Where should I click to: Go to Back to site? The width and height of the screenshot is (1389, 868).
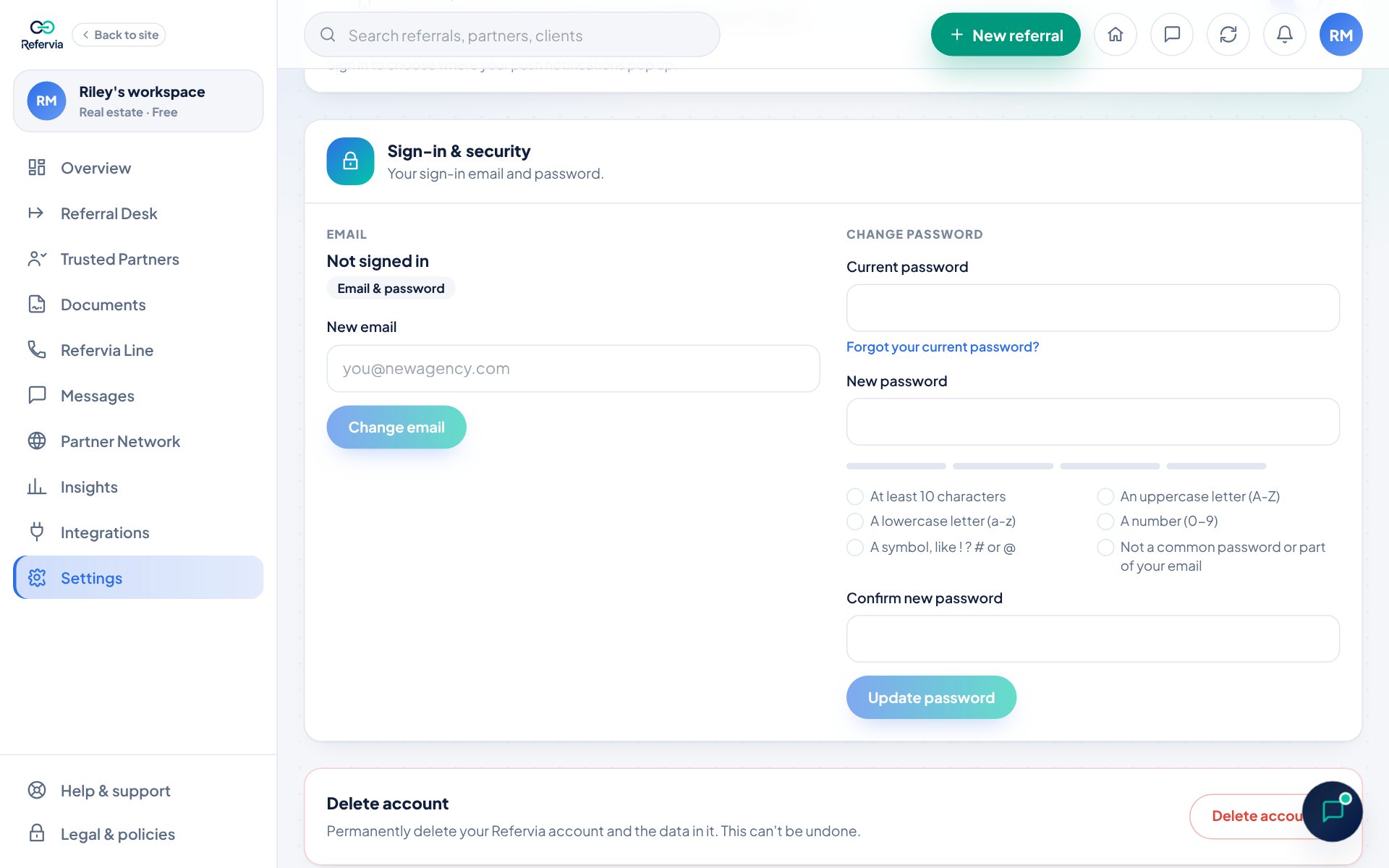(119, 35)
